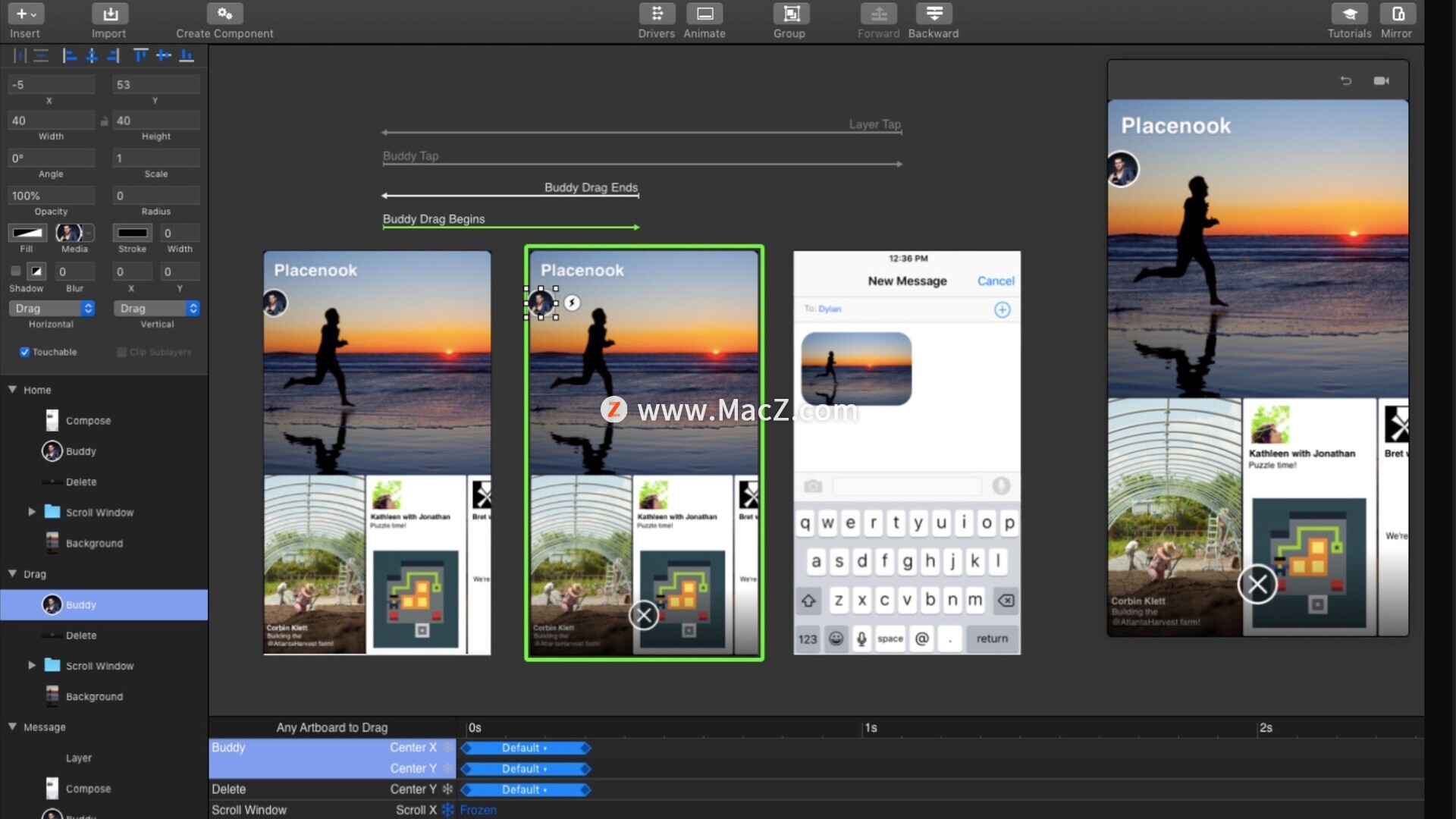Open the Vertical Drag dropdown
This screenshot has width=1456, height=819.
pyautogui.click(x=156, y=309)
